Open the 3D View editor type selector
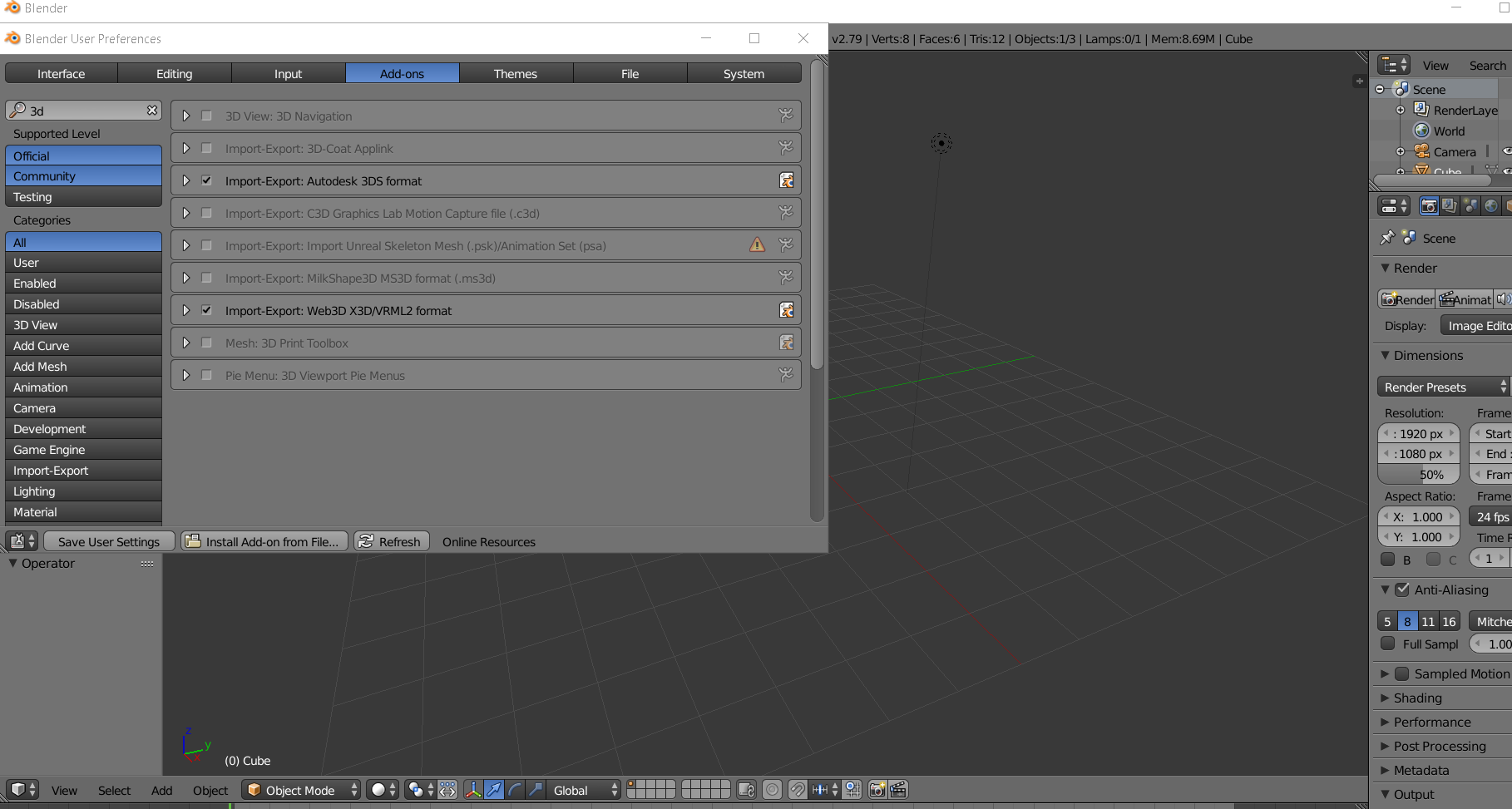Screen dimensions: 1512x809 (x=22, y=790)
